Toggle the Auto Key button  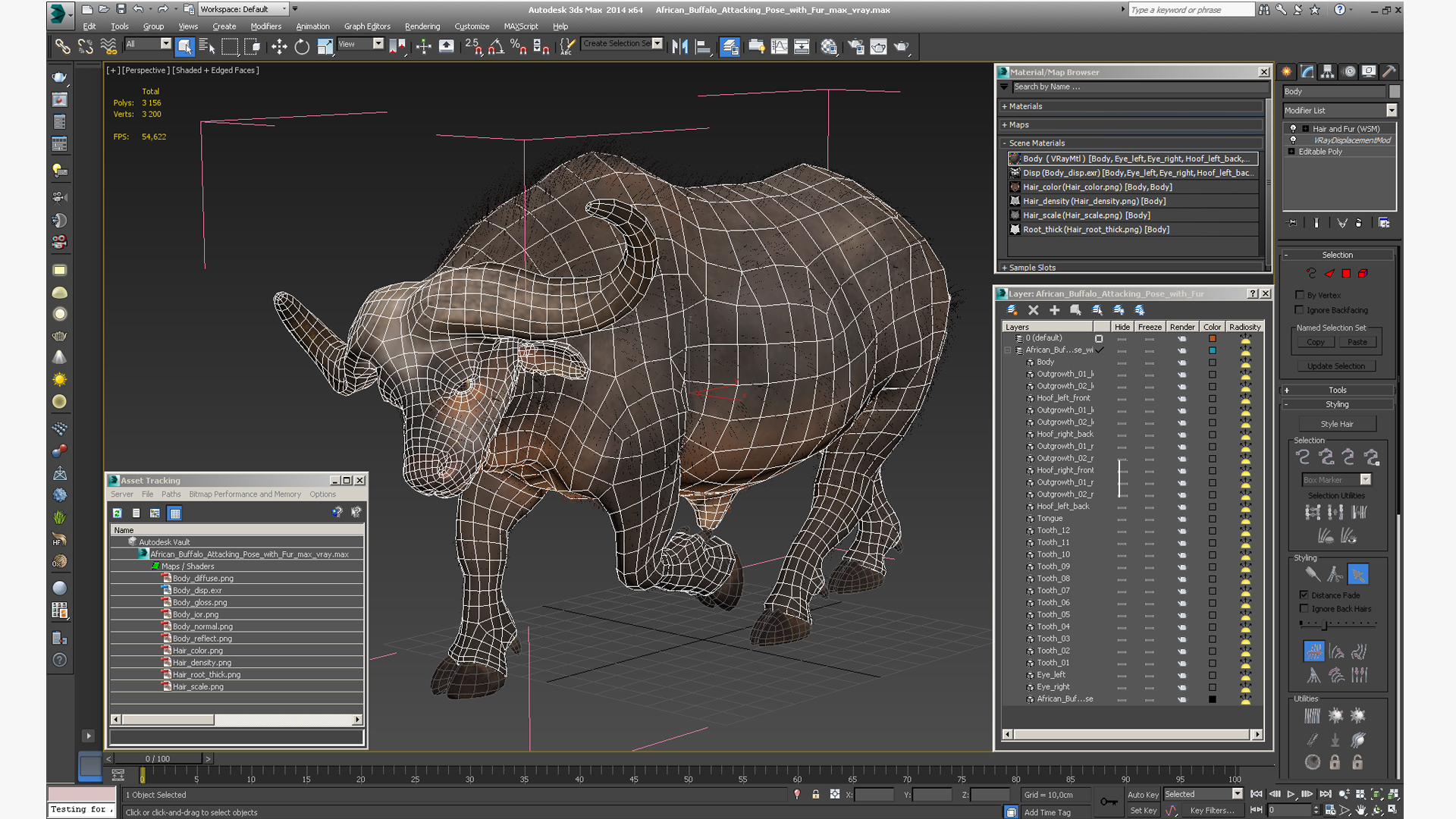coord(1143,795)
